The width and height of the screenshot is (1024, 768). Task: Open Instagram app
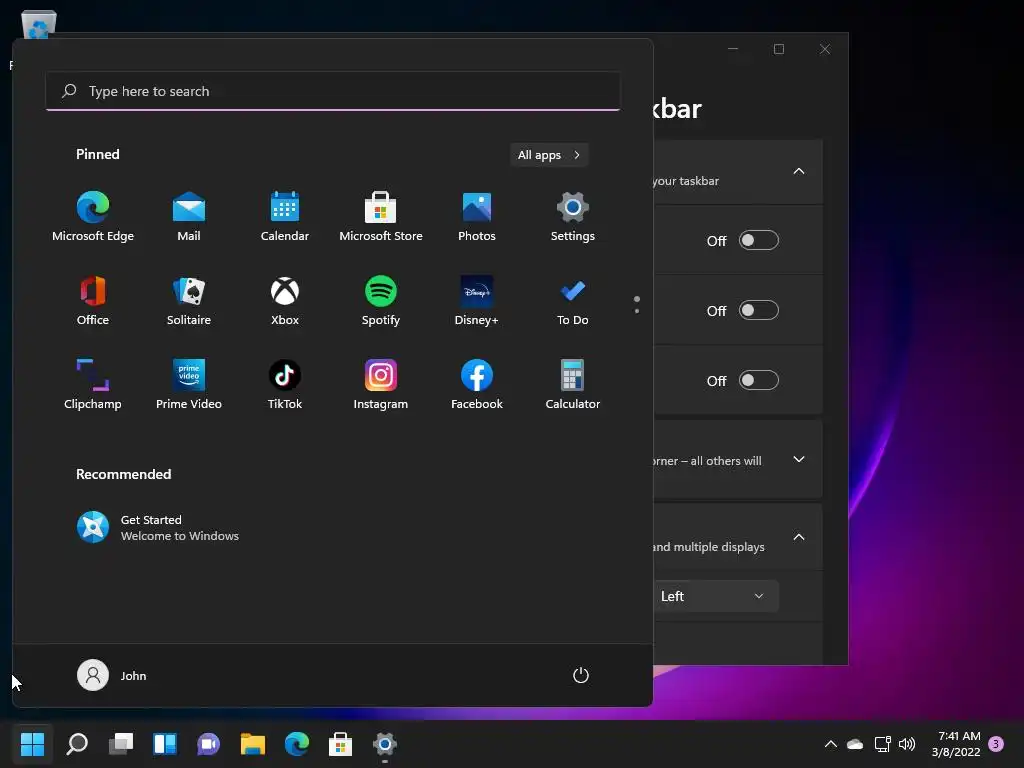tap(381, 385)
